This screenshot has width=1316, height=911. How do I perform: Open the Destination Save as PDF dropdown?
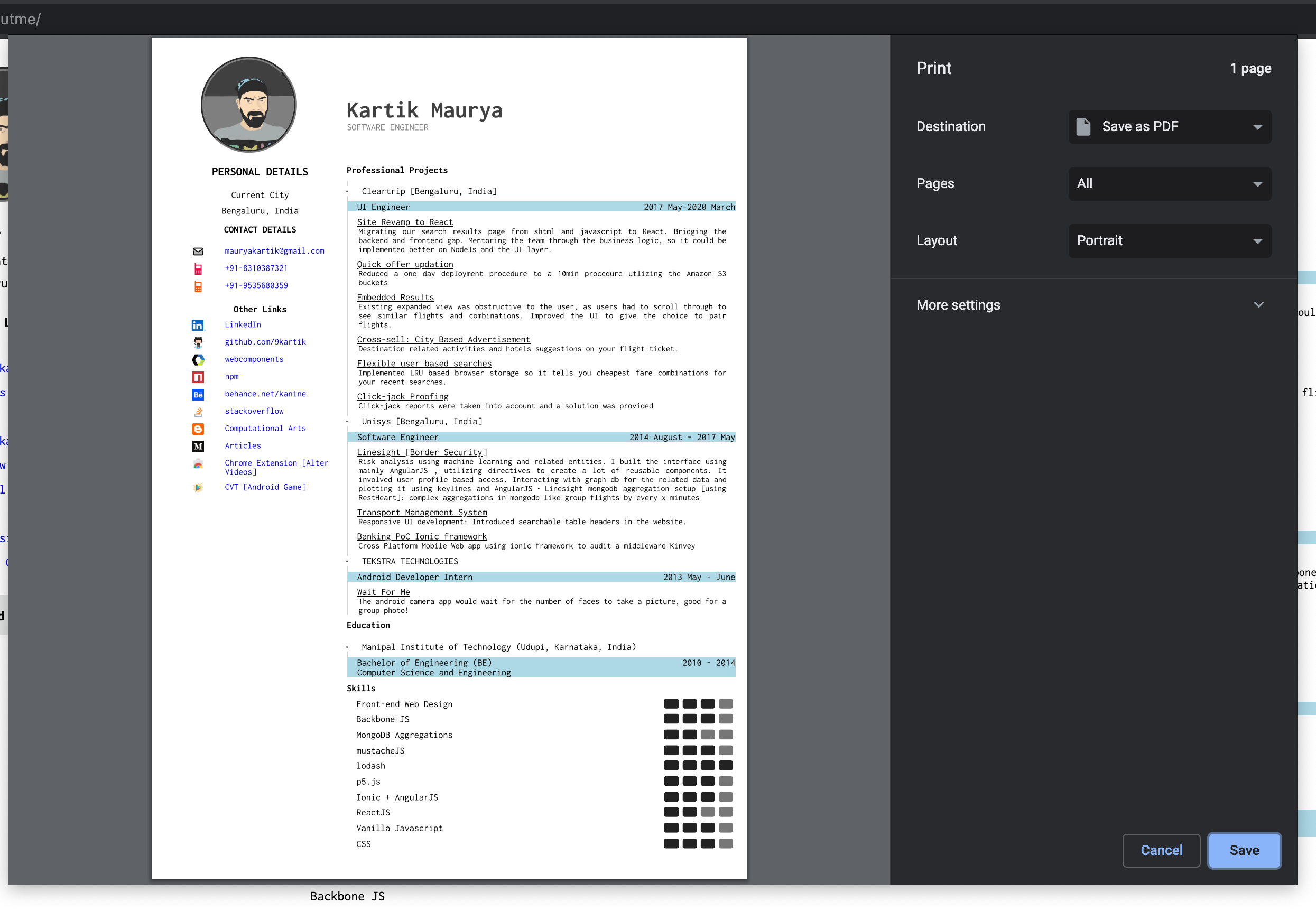(1169, 127)
